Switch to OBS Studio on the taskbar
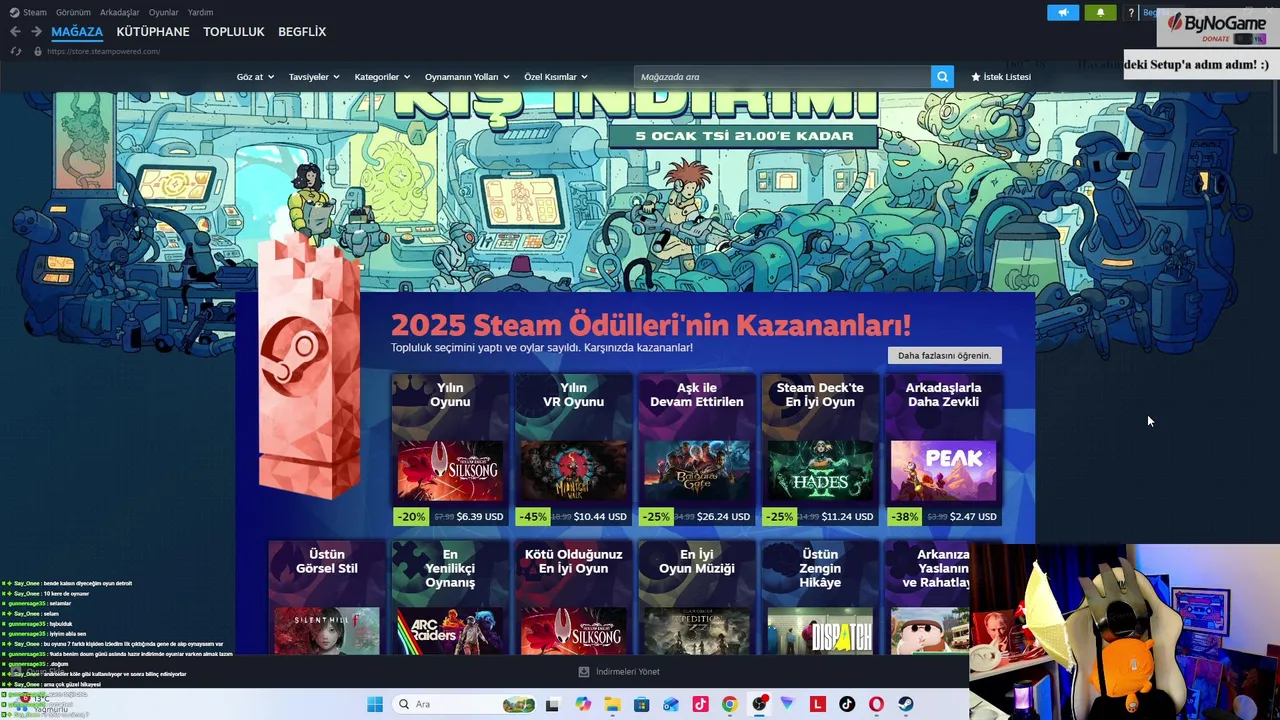Screen dimensions: 1280x720 (x=759, y=704)
